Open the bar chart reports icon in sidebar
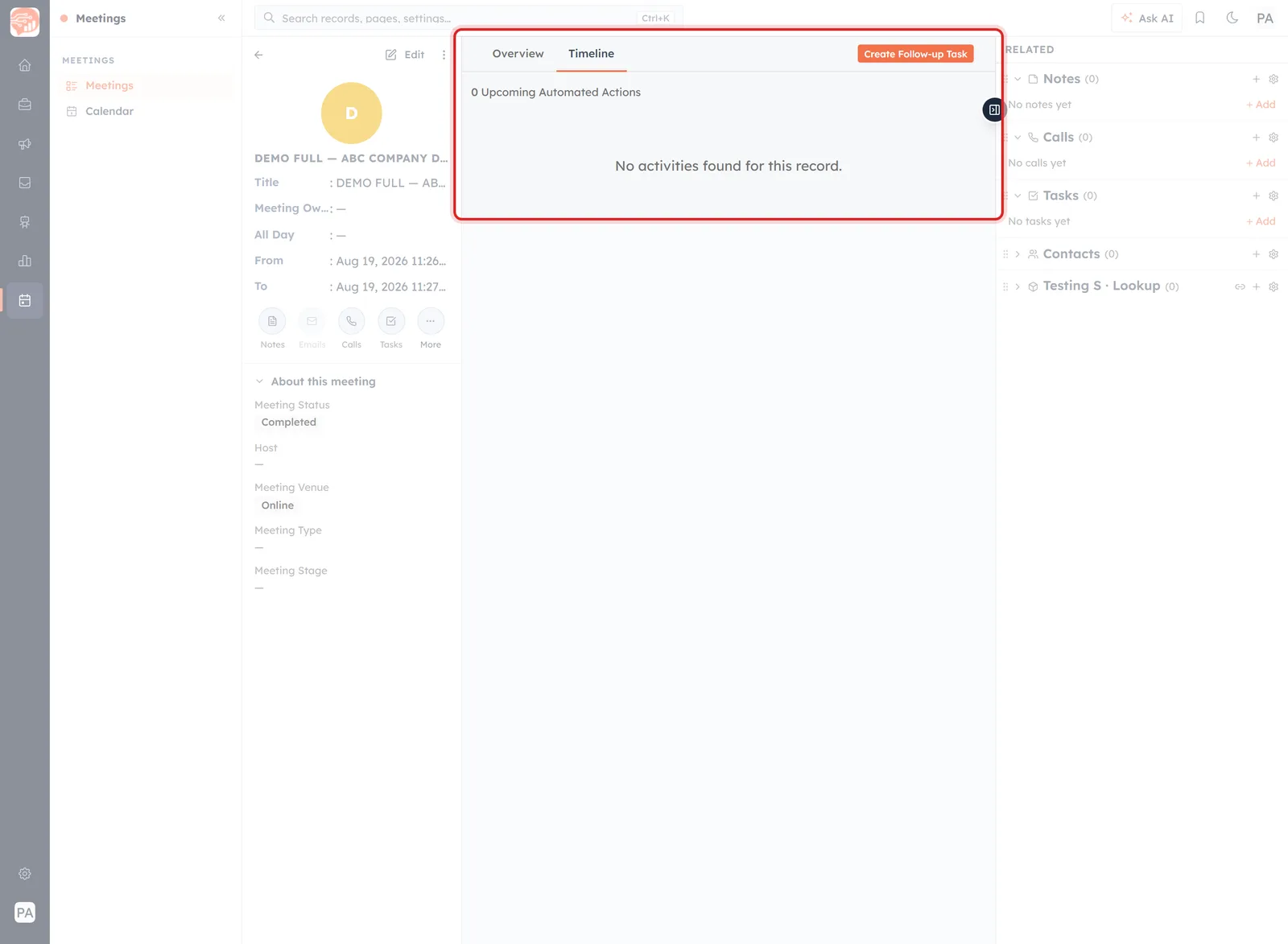The height and width of the screenshot is (944, 1288). pyautogui.click(x=25, y=261)
